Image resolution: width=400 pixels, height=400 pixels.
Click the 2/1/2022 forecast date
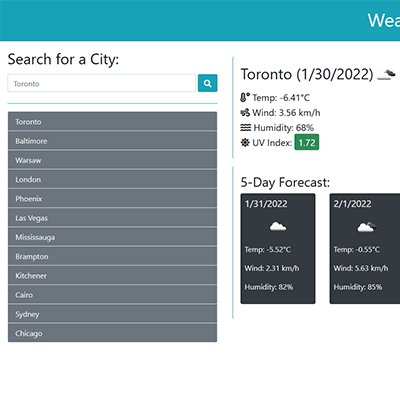(x=352, y=204)
